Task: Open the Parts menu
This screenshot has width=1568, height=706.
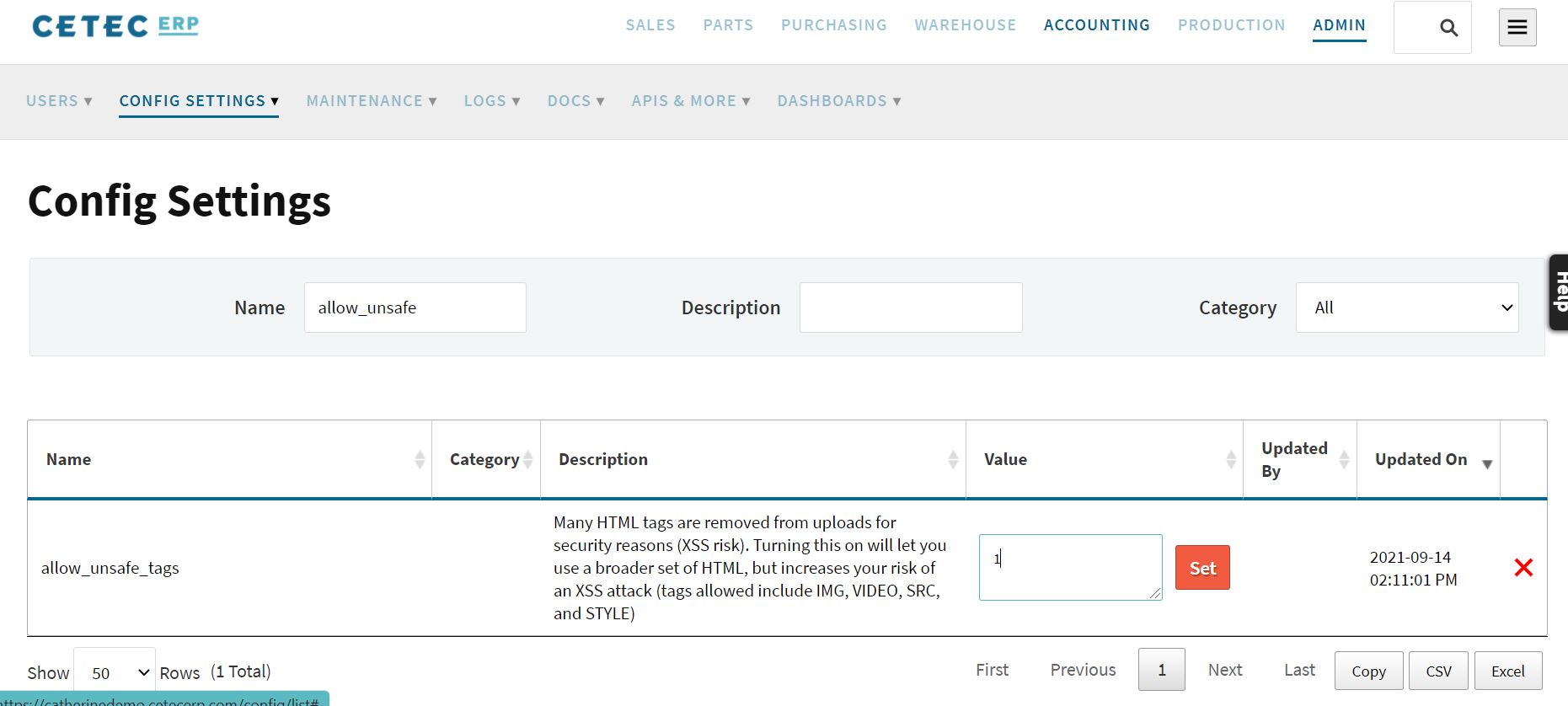Action: click(x=728, y=25)
